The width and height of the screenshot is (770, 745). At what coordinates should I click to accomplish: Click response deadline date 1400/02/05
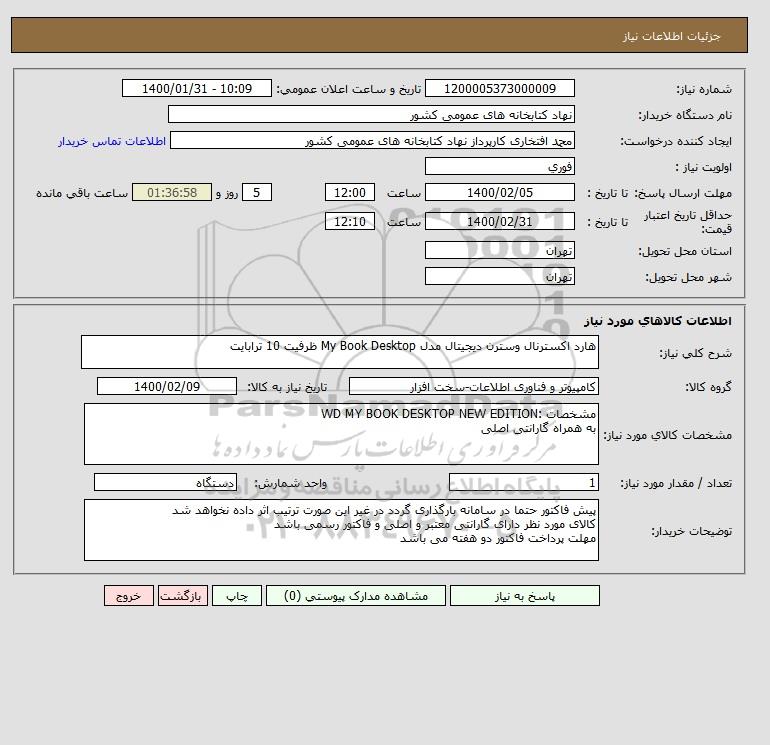(x=499, y=193)
